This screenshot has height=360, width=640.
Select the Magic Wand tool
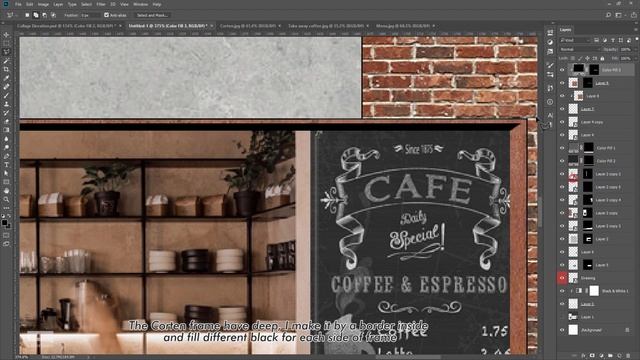[x=6, y=61]
